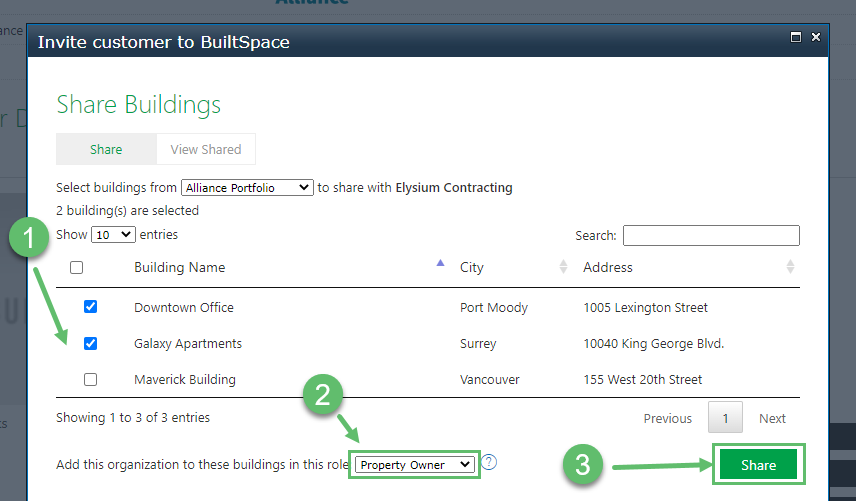The height and width of the screenshot is (501, 856).
Task: Click Address column header text
Action: click(608, 267)
